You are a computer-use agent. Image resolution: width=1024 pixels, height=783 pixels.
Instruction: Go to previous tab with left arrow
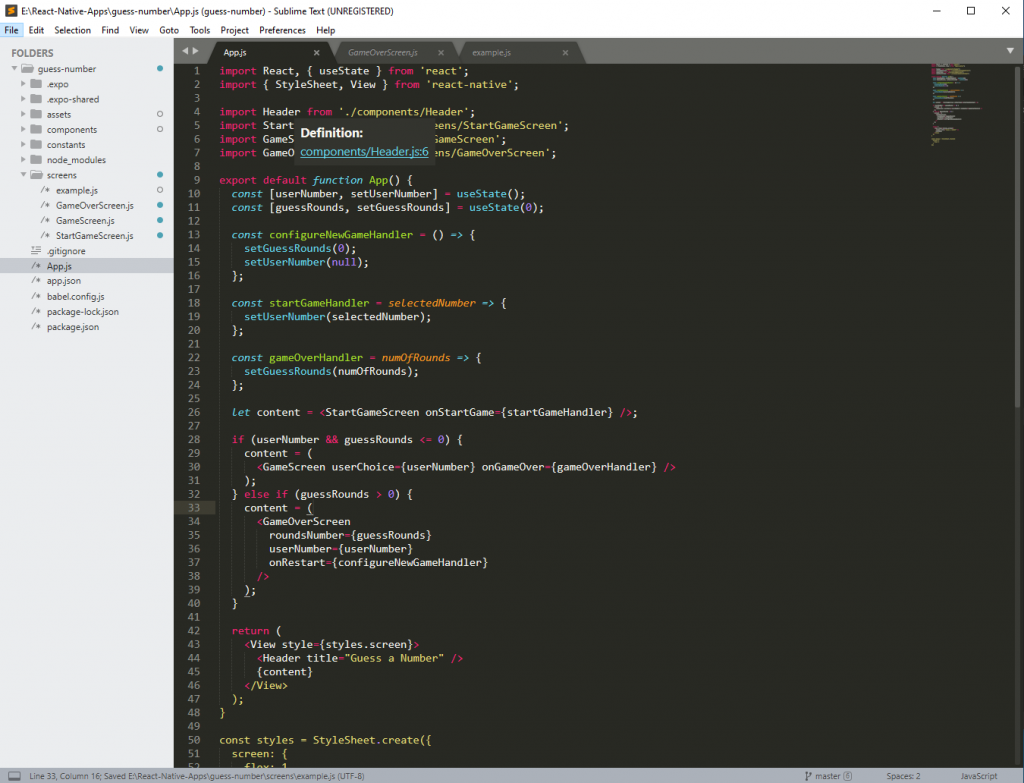(185, 51)
